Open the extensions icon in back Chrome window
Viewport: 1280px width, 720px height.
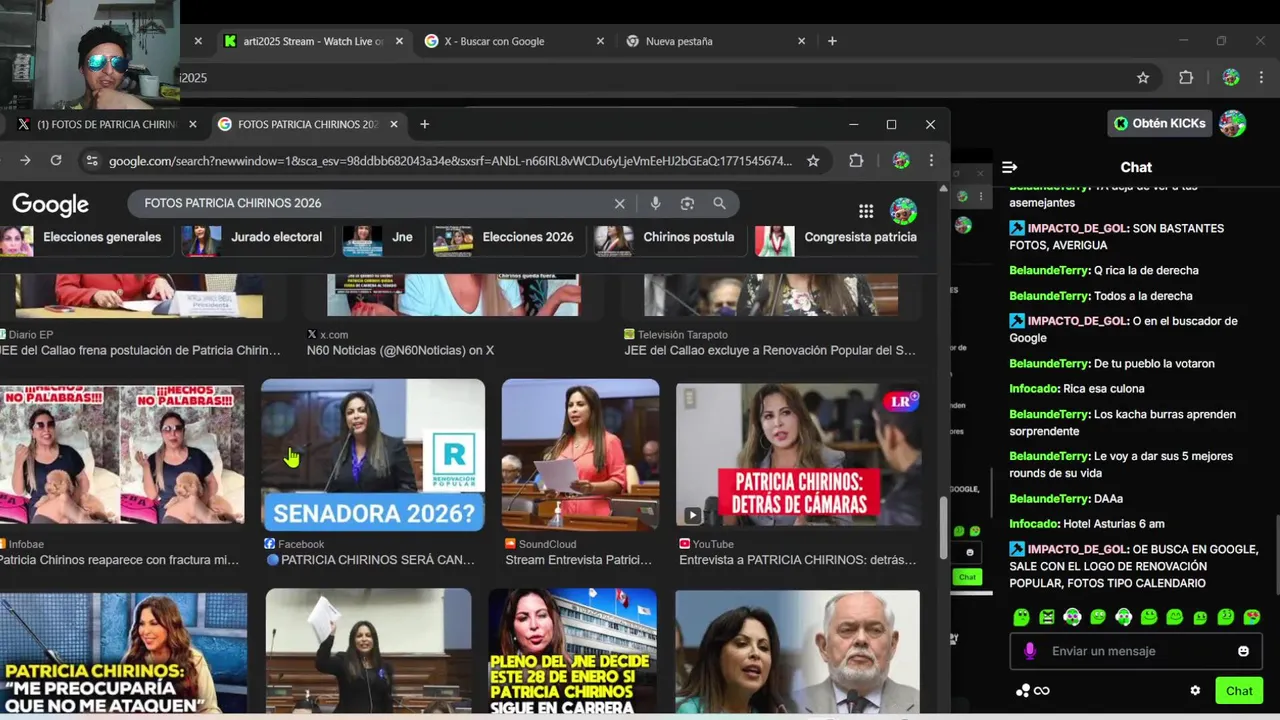pos(1186,77)
